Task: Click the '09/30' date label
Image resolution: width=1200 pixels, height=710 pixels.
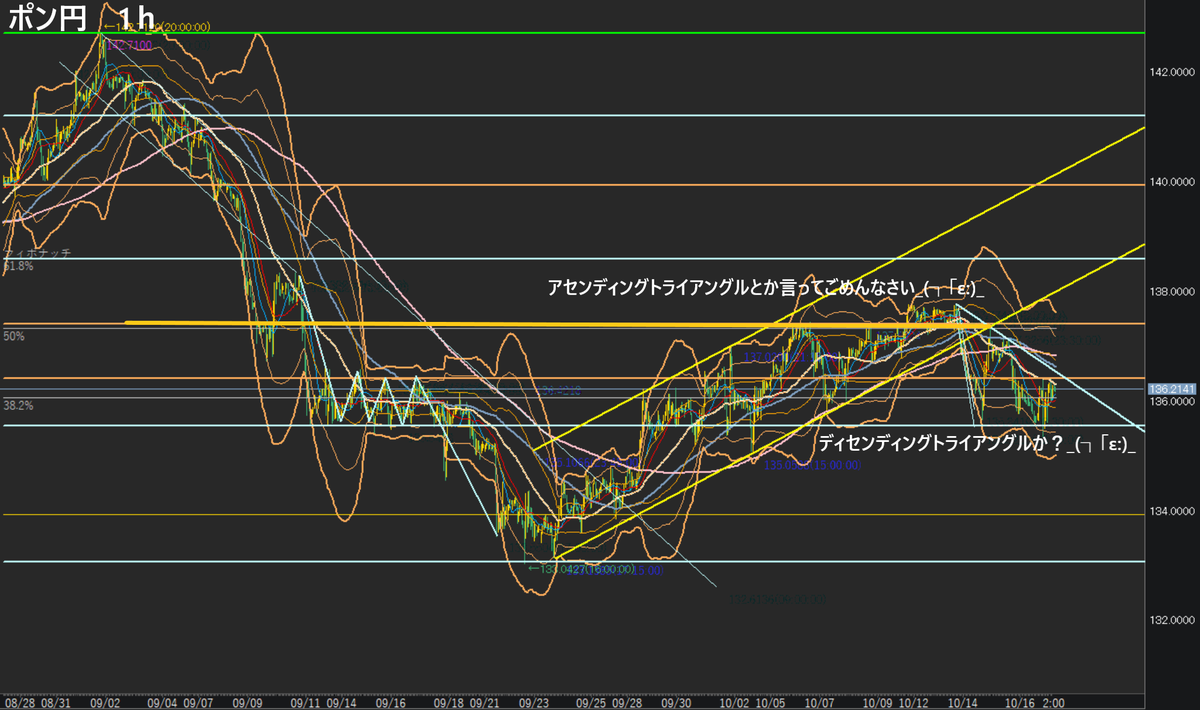Action: tap(677, 703)
